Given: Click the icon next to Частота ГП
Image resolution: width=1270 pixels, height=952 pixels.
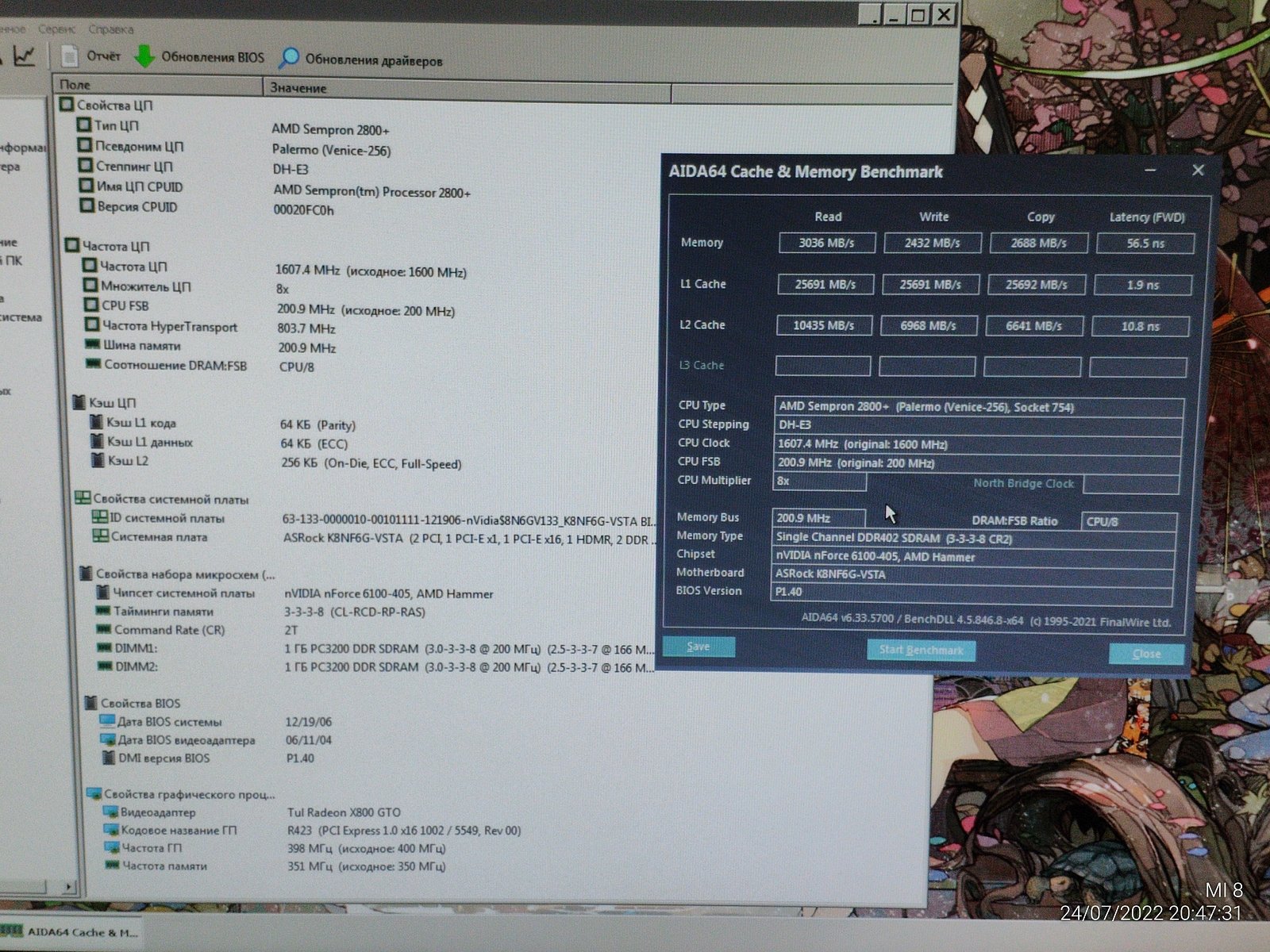Looking at the screenshot, I should click(x=112, y=848).
